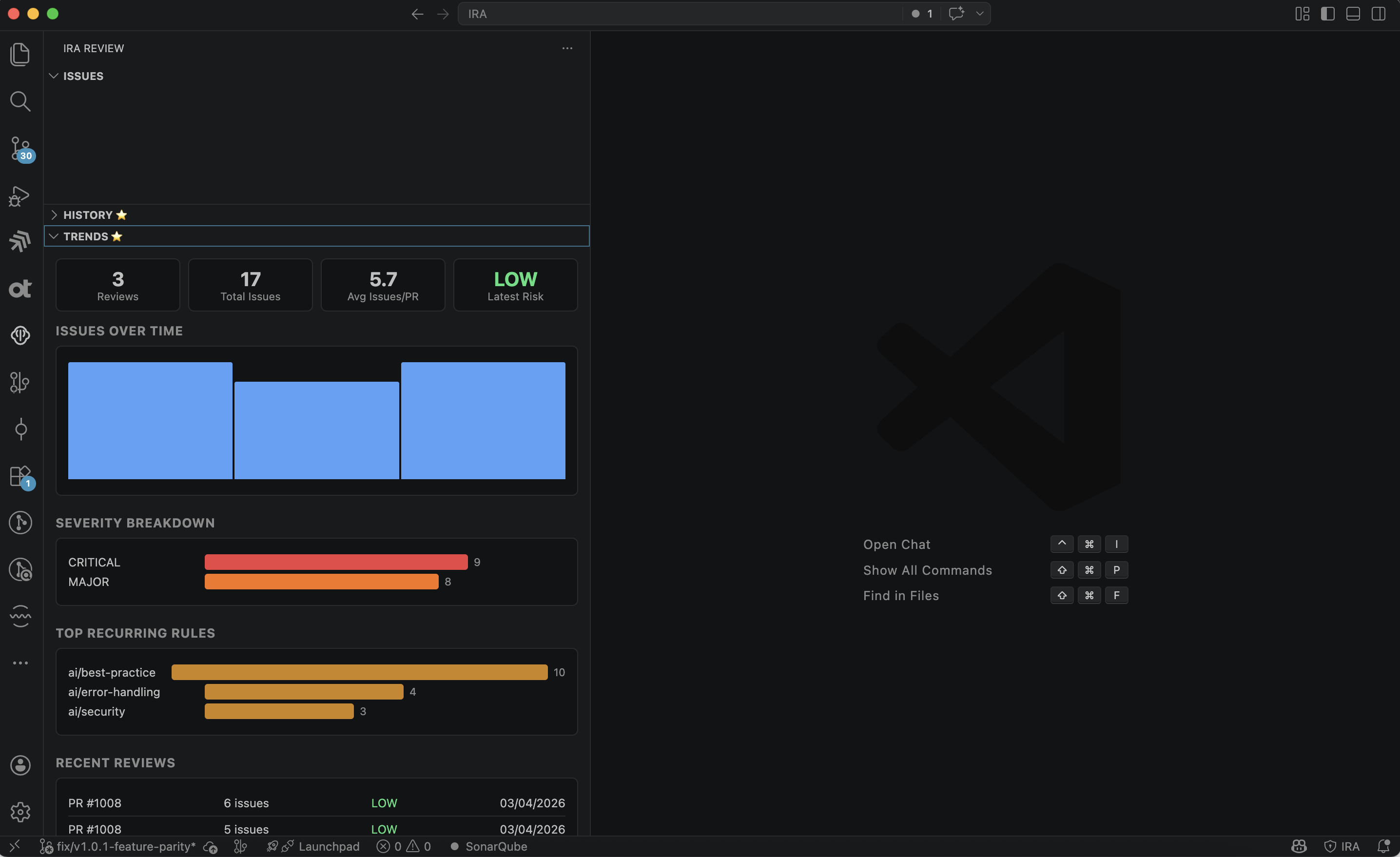Click Launchpad in the status bar
This screenshot has height=857, width=1400.
point(329,847)
